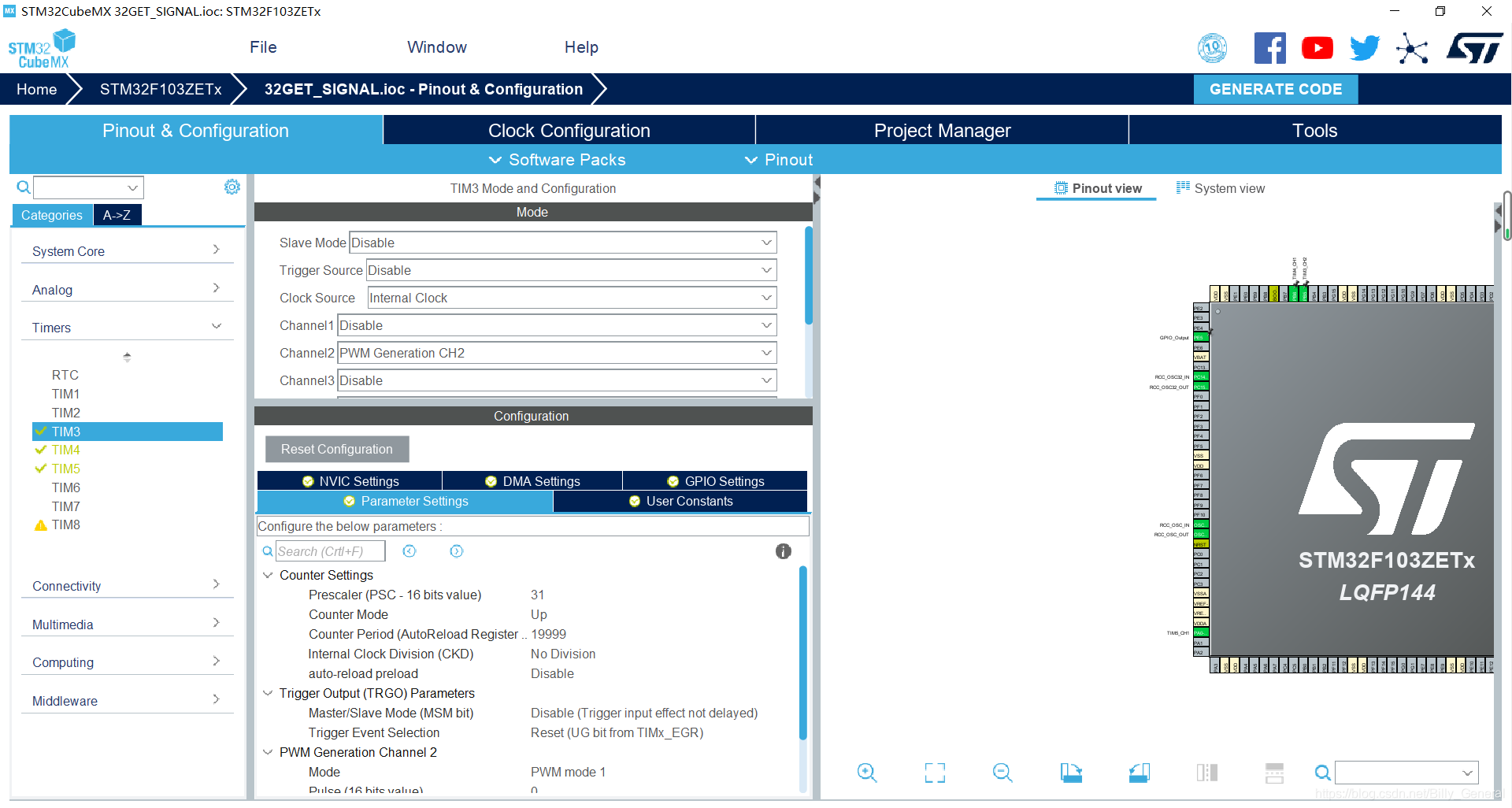Open the Software Packs dropdown

(558, 160)
